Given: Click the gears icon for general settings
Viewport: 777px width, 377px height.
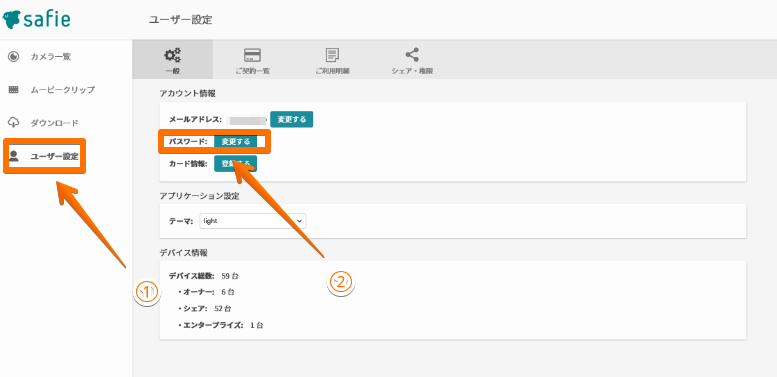Looking at the screenshot, I should pyautogui.click(x=172, y=54).
